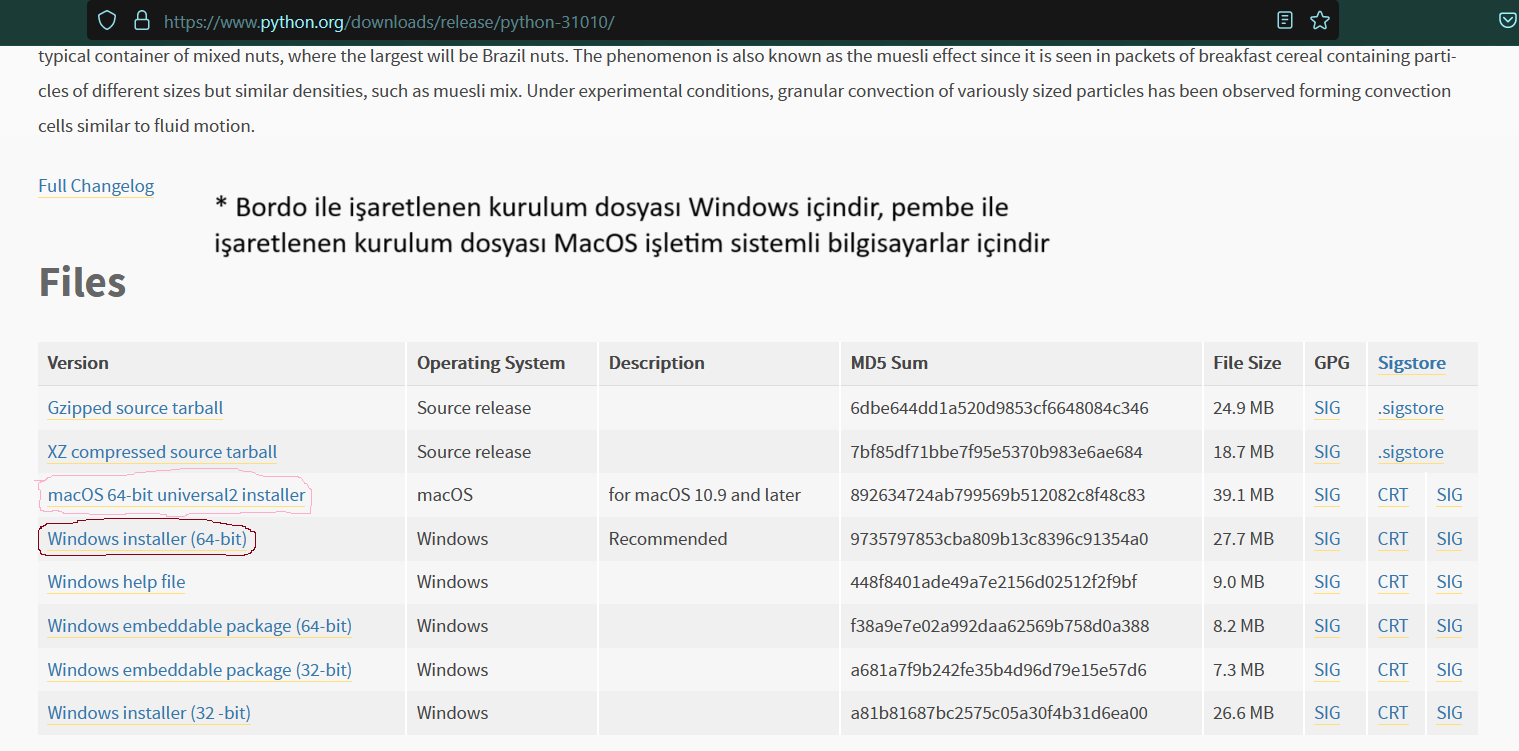Open Sigstore SIG for Windows installer (32 -bit)

coord(1449,713)
